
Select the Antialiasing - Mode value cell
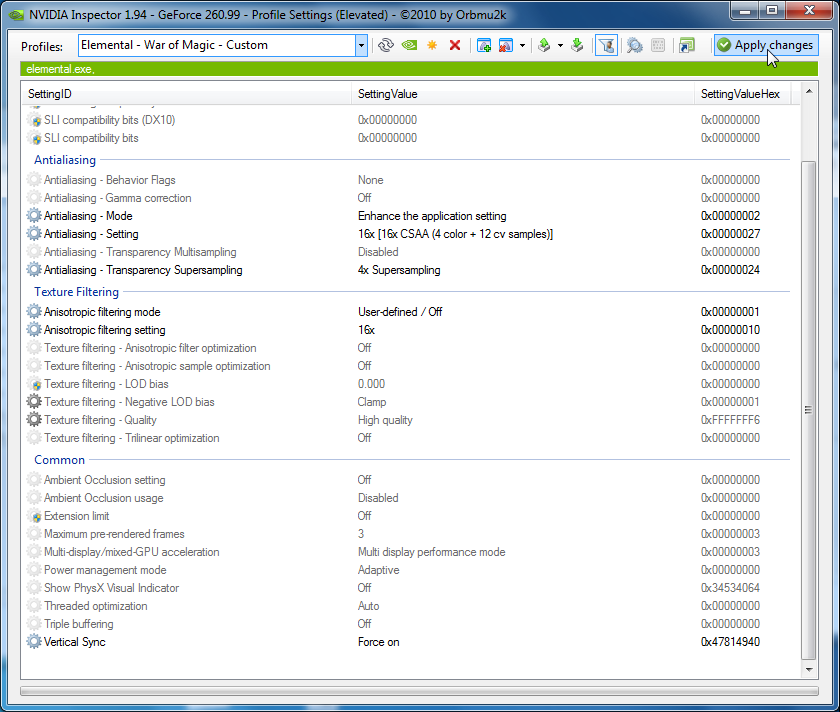tap(432, 216)
